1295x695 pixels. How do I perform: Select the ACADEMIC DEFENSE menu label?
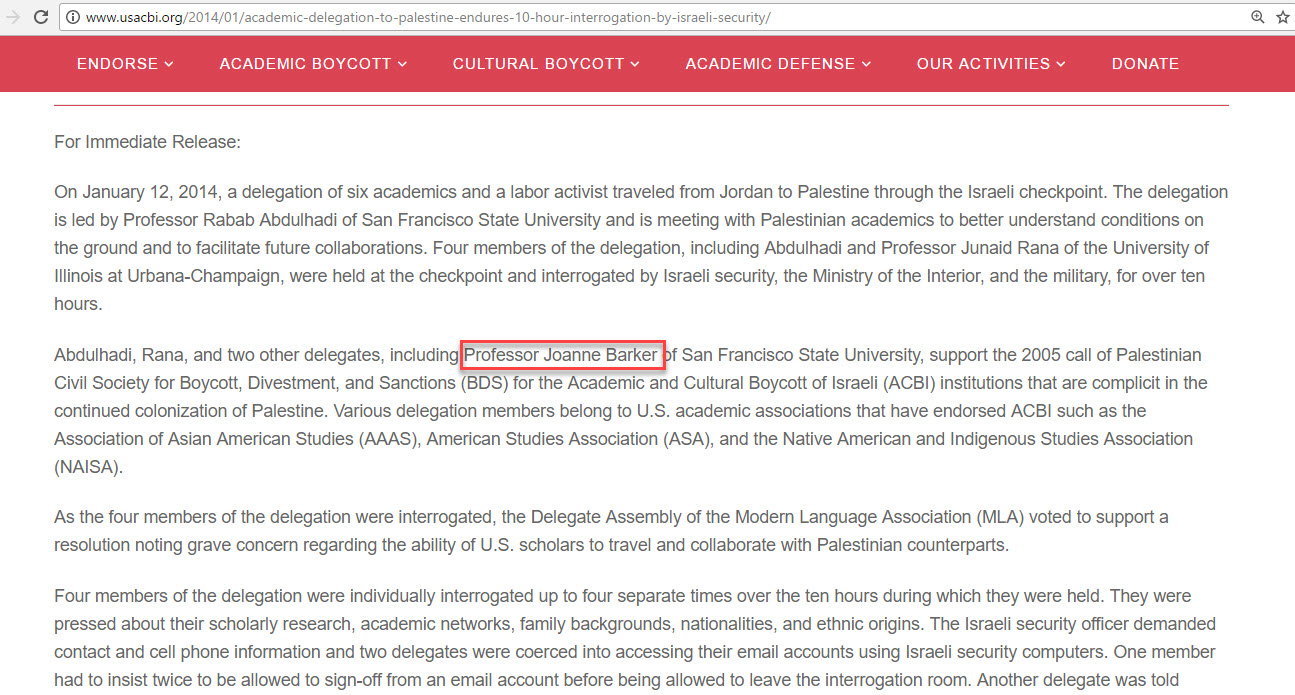click(x=770, y=64)
